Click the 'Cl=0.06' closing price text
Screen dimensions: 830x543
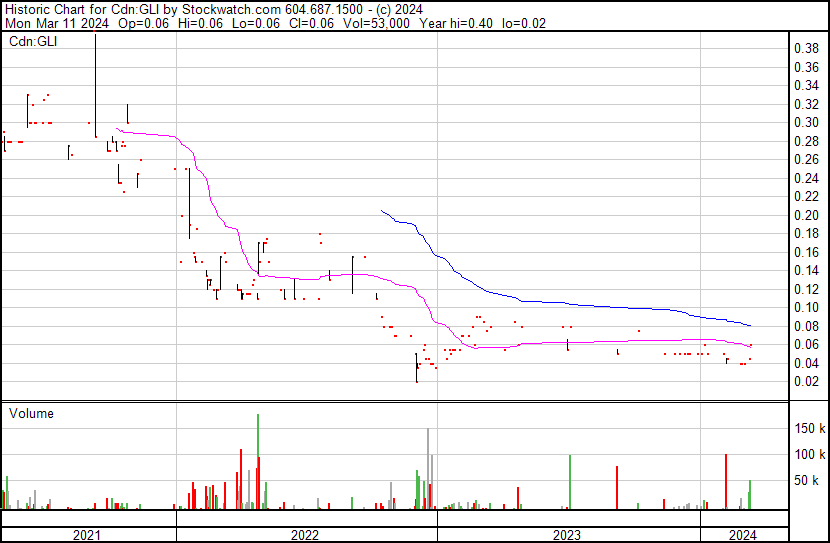coord(311,23)
